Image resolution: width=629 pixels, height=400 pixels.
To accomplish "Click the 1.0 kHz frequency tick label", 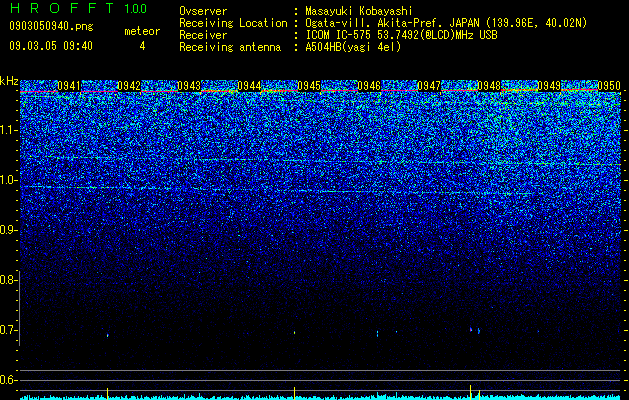I will click(x=8, y=180).
